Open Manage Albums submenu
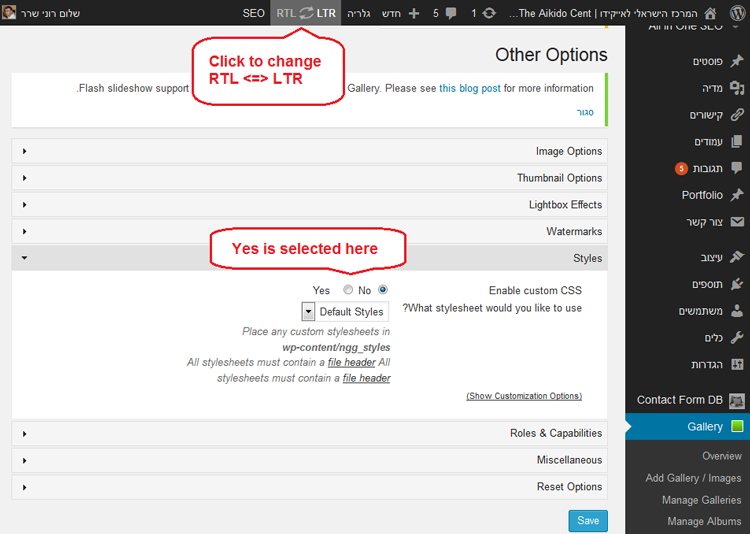This screenshot has height=534, width=750. click(x=704, y=521)
